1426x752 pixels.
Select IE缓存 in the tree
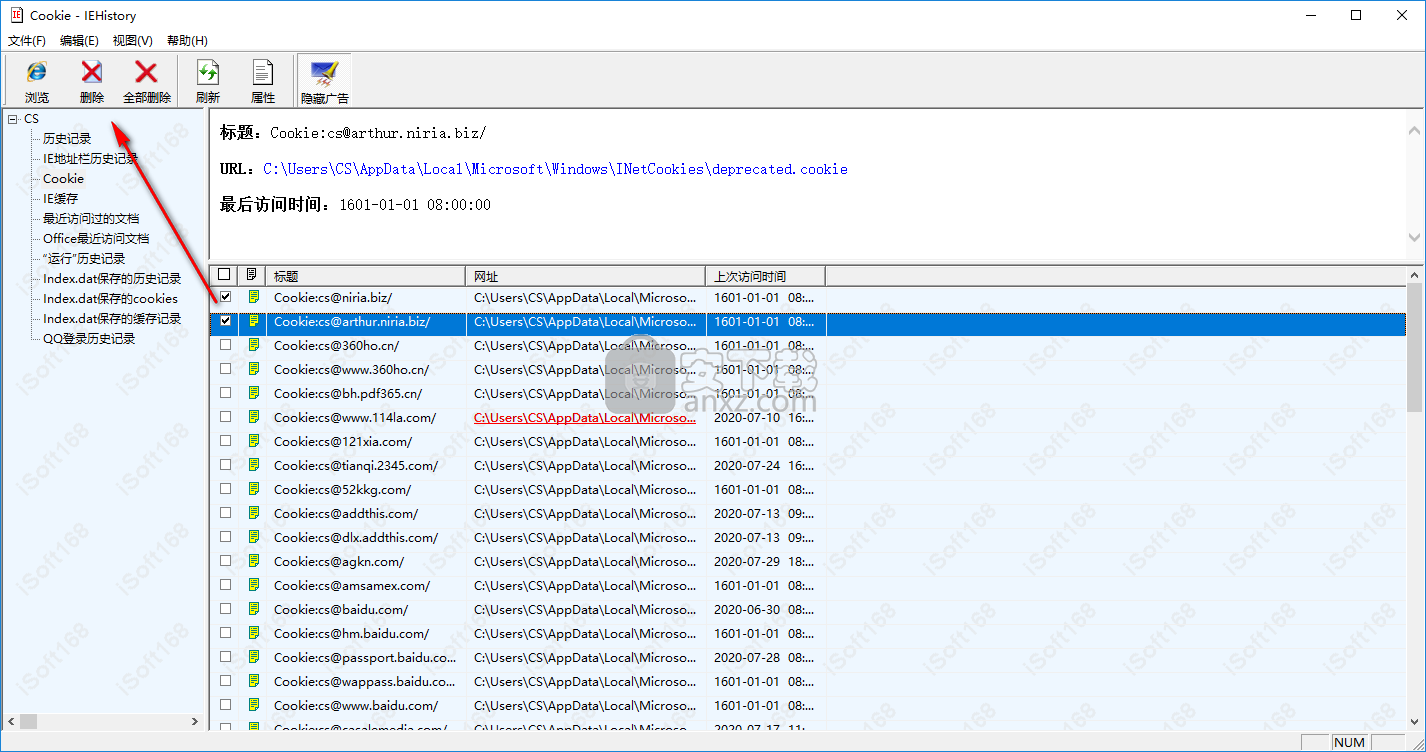(x=60, y=198)
